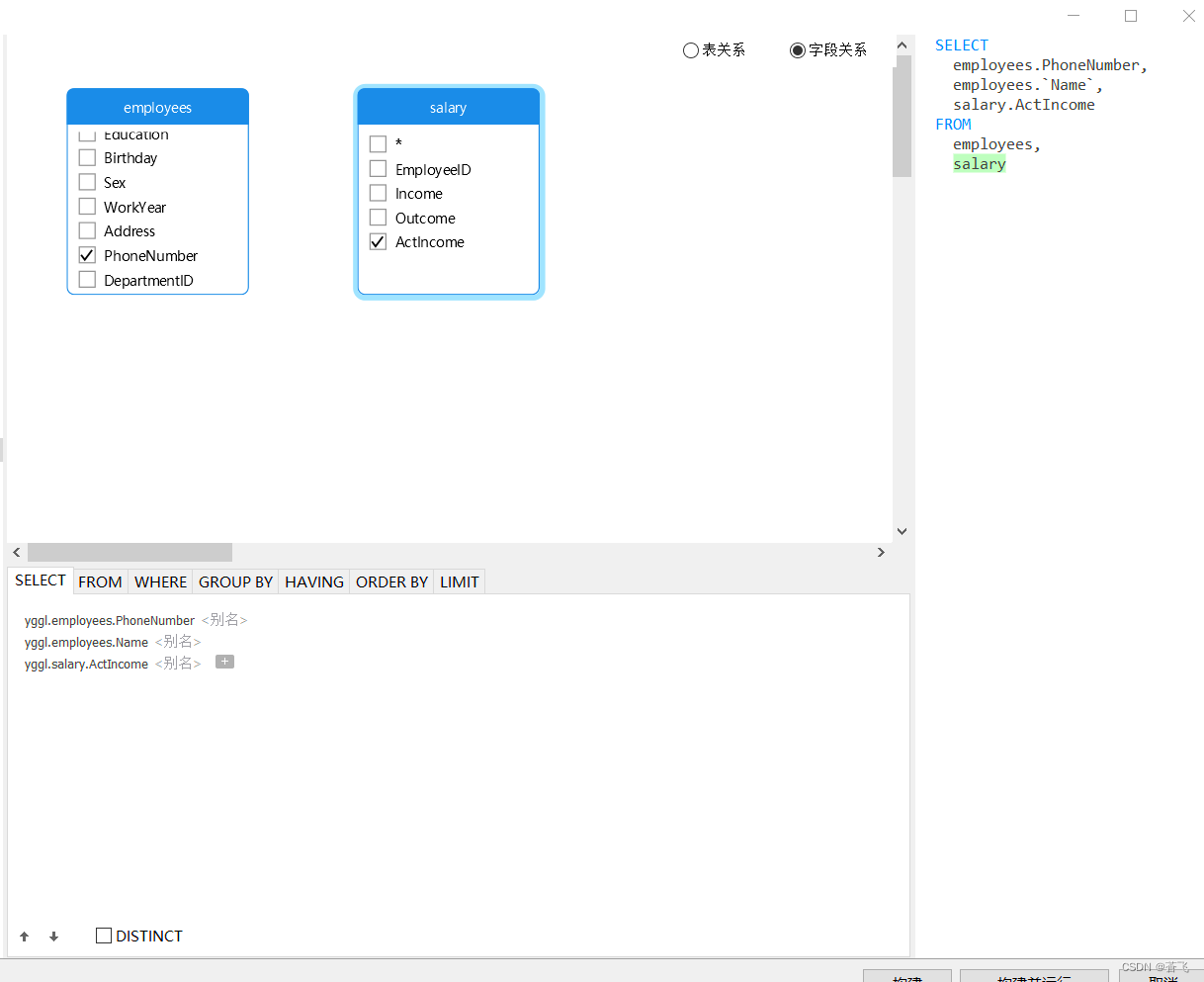Set alias for yggl.employees.PhoneNumber
This screenshot has width=1204, height=982.
click(x=224, y=620)
